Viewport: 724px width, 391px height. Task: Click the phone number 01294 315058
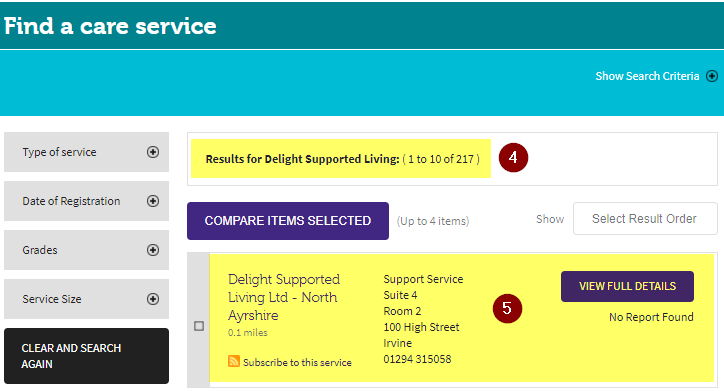417,359
